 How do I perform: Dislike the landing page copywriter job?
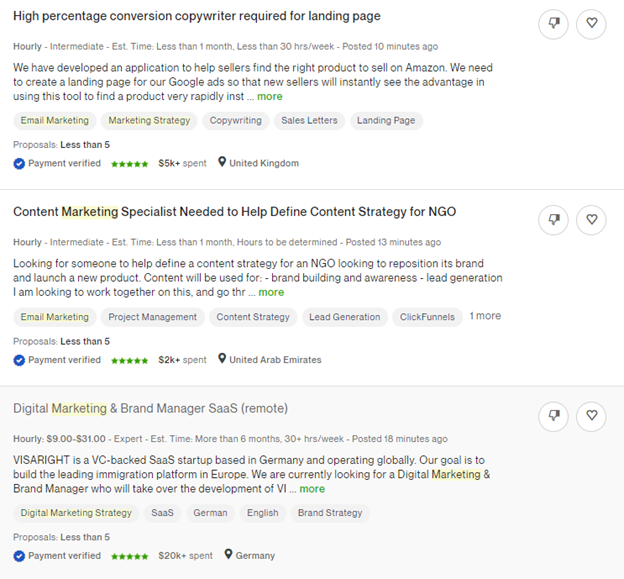553,24
